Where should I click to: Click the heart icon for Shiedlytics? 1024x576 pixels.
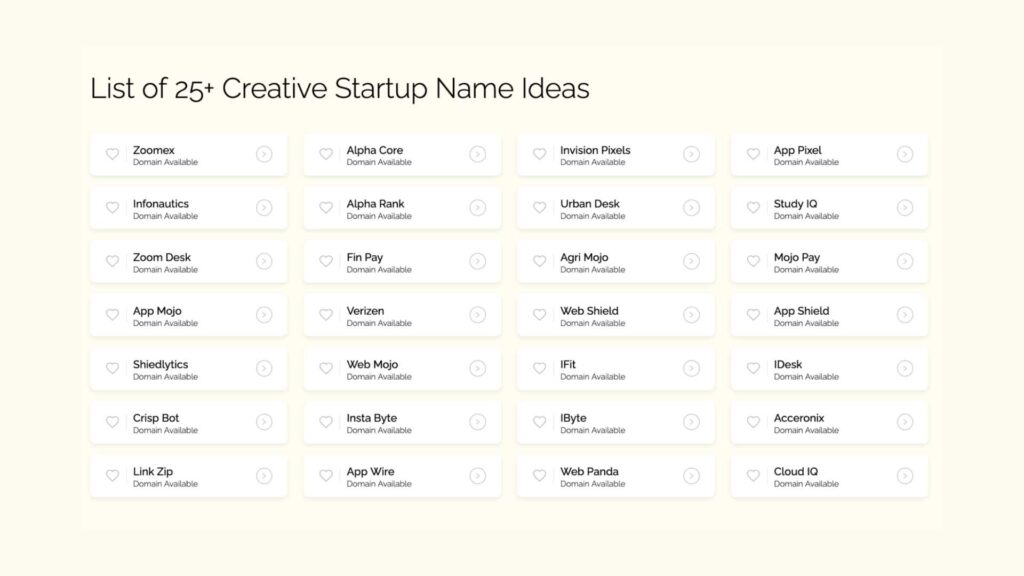[x=112, y=368]
